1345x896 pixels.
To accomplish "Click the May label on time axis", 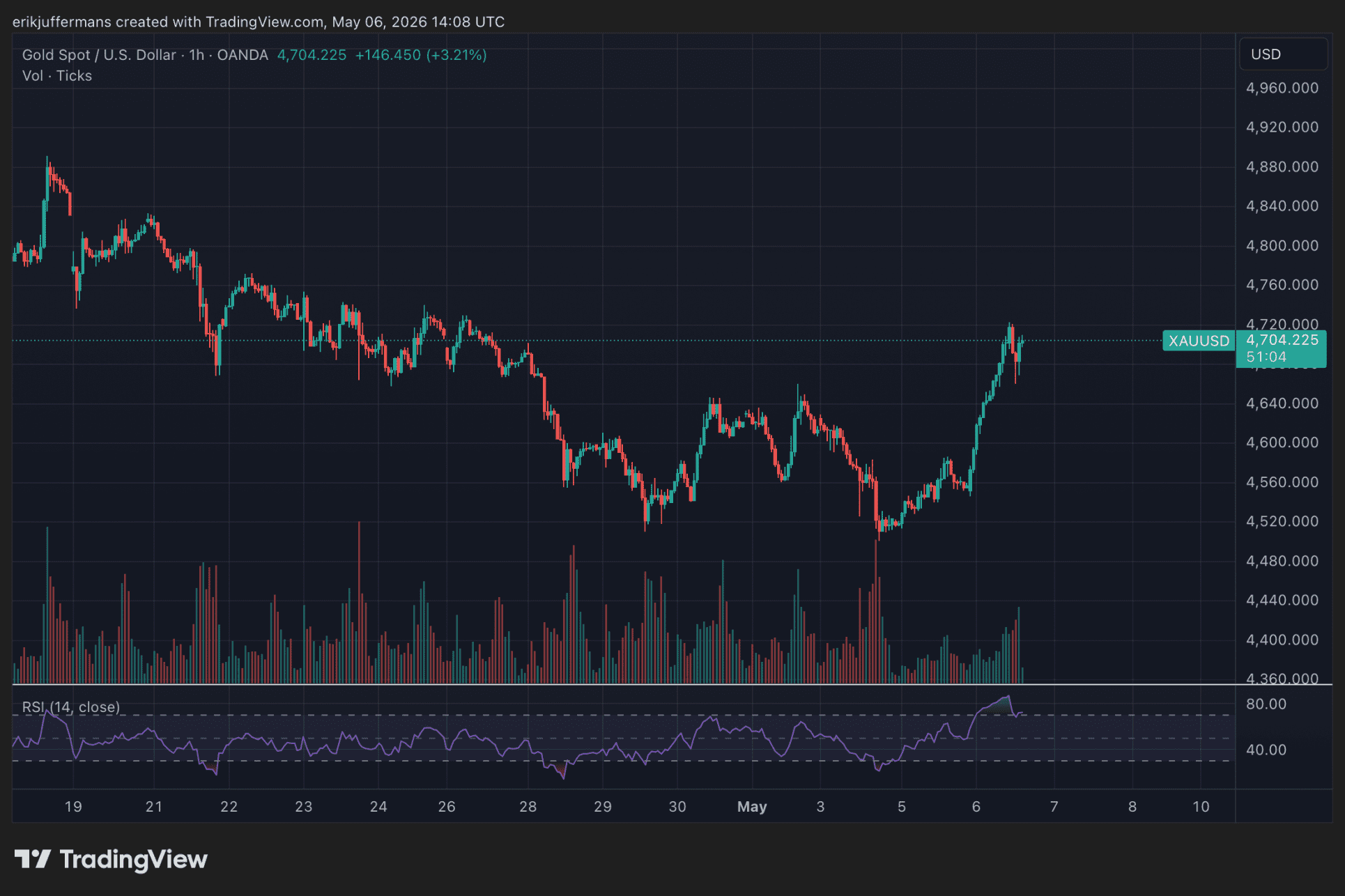I will click(752, 807).
